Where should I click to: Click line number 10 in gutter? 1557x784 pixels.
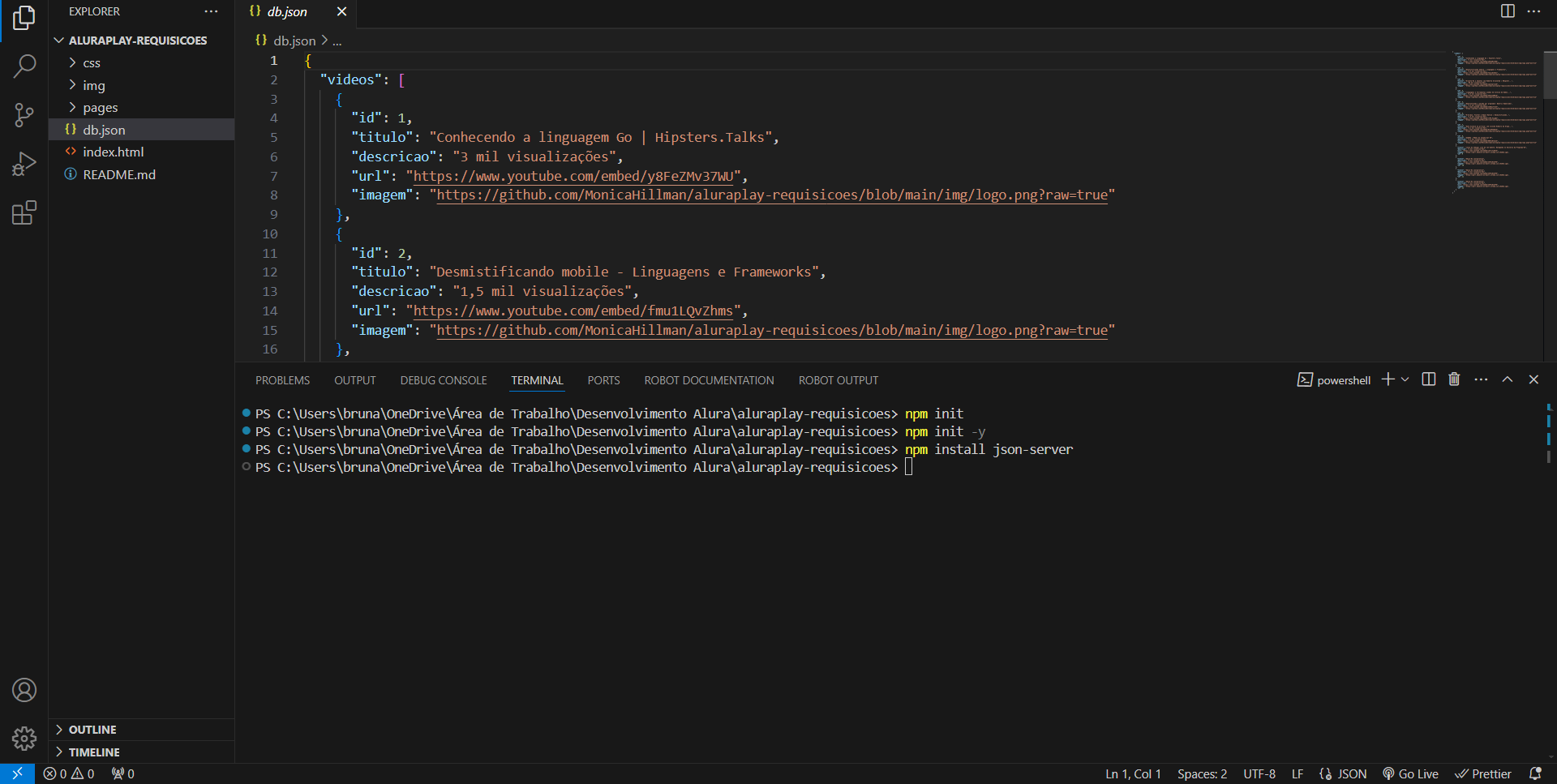(270, 233)
